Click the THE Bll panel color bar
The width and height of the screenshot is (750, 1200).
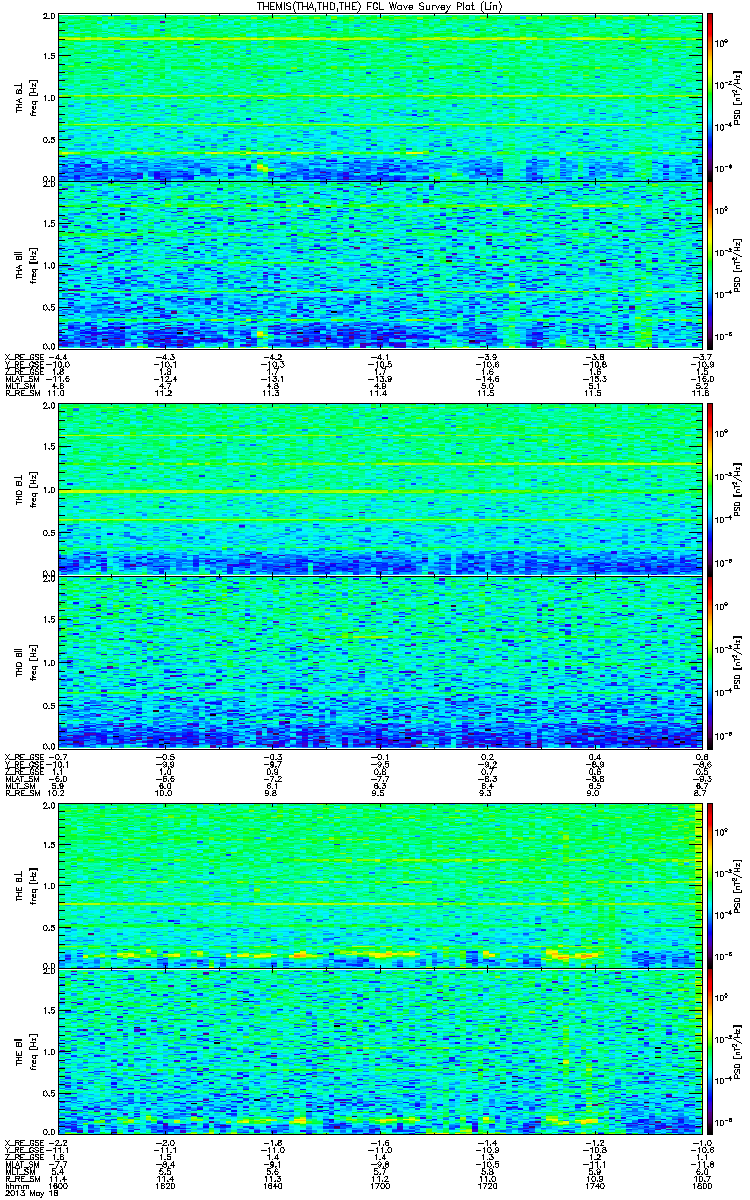point(709,1054)
